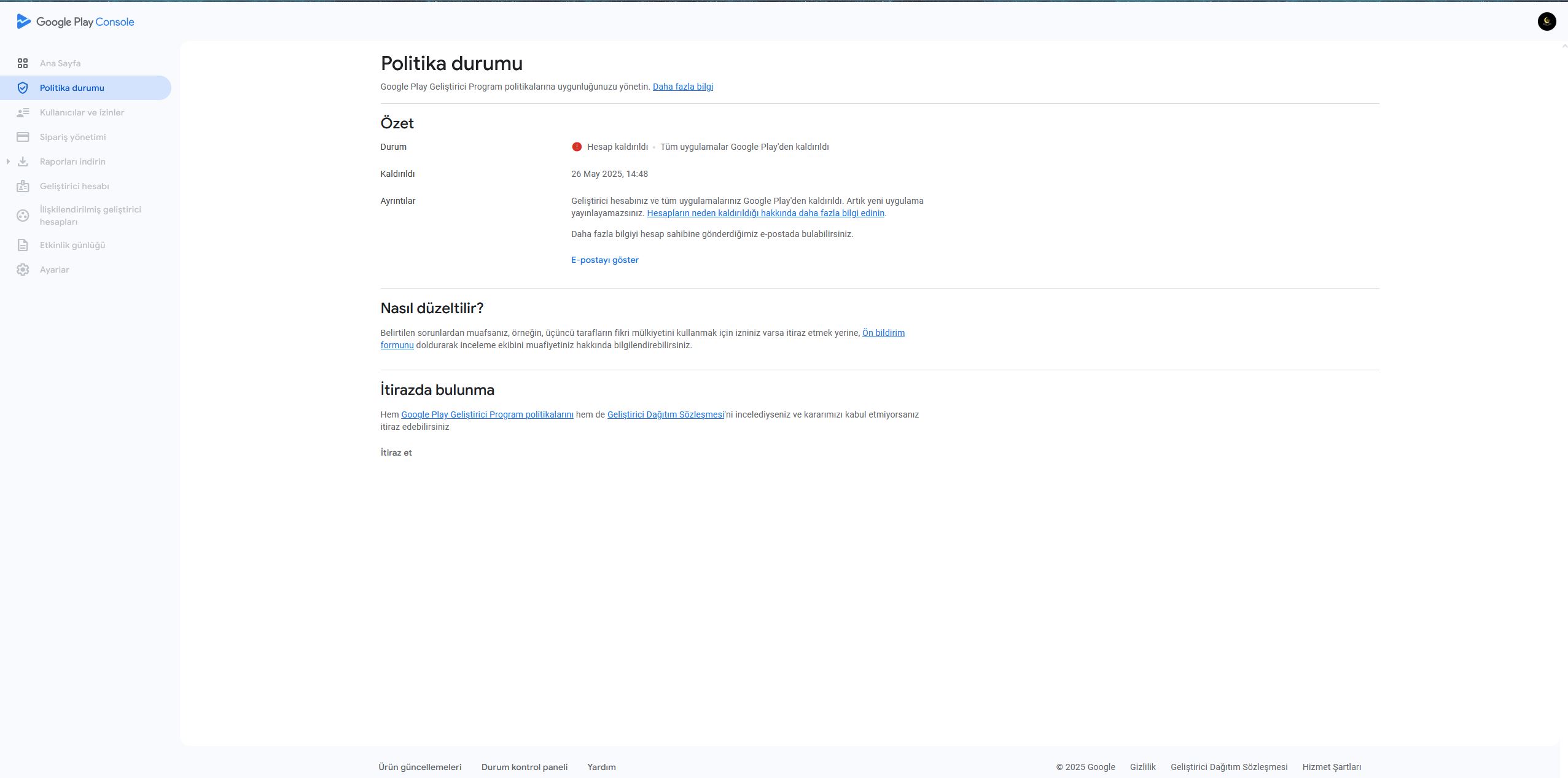Click the Ayarlar gear icon
The width and height of the screenshot is (1568, 778).
(23, 270)
